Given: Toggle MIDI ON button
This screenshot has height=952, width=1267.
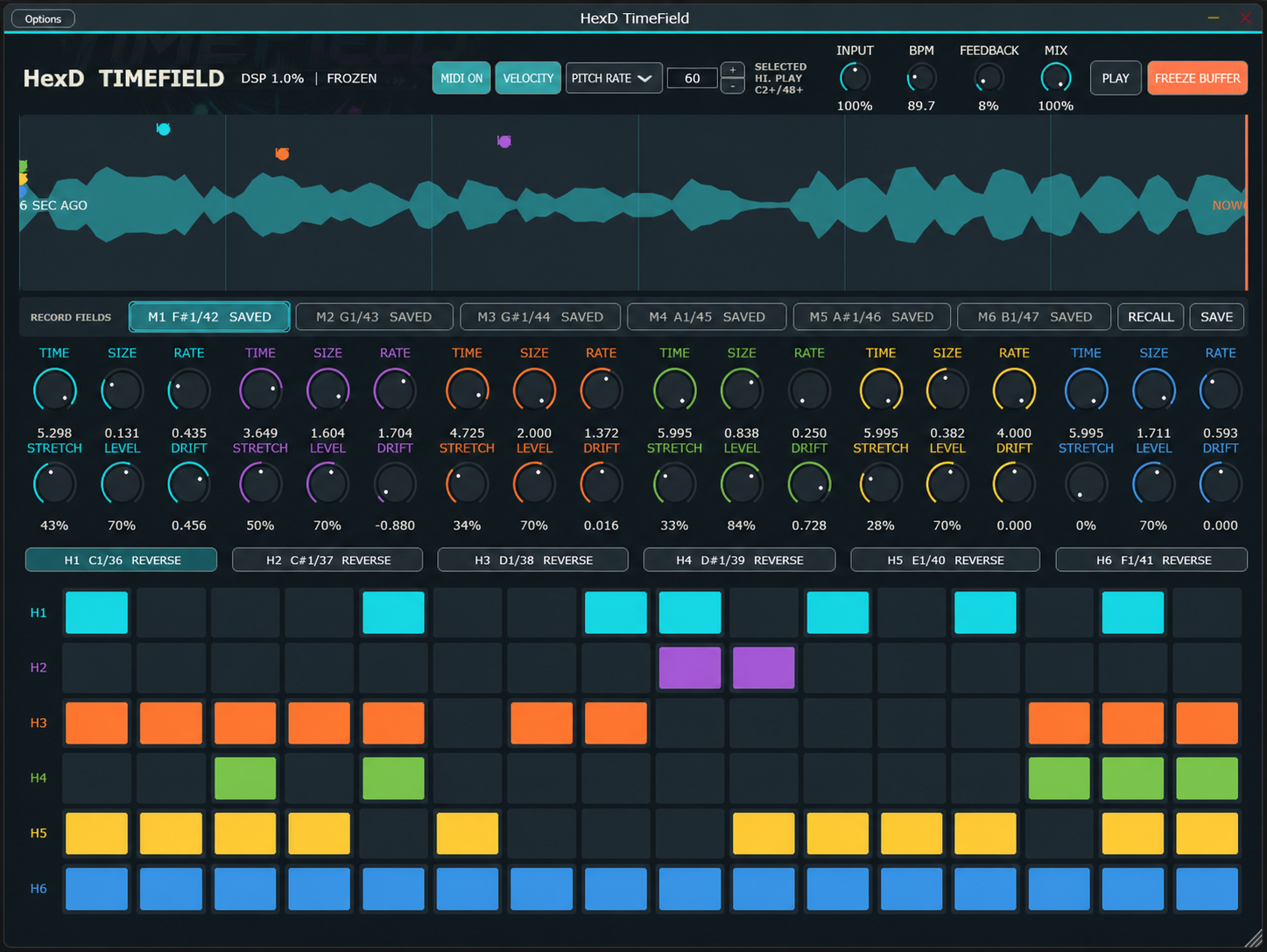Looking at the screenshot, I should tap(461, 78).
